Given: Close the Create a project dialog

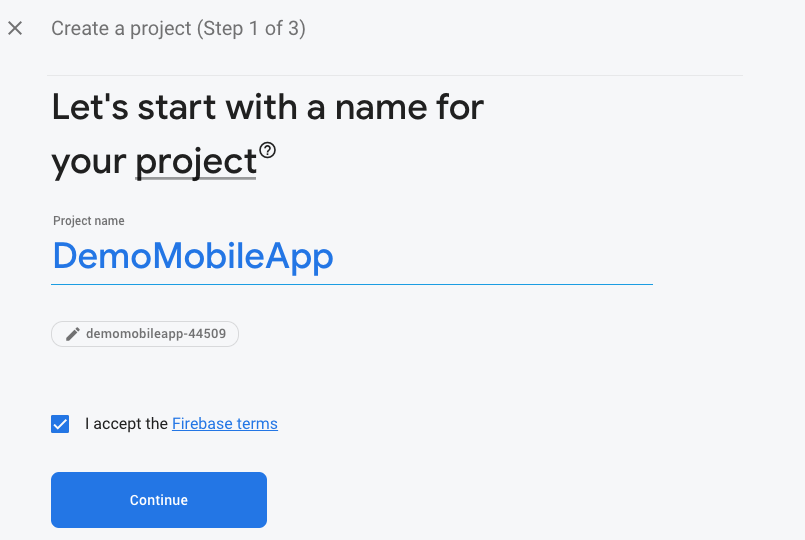Looking at the screenshot, I should [x=15, y=28].
